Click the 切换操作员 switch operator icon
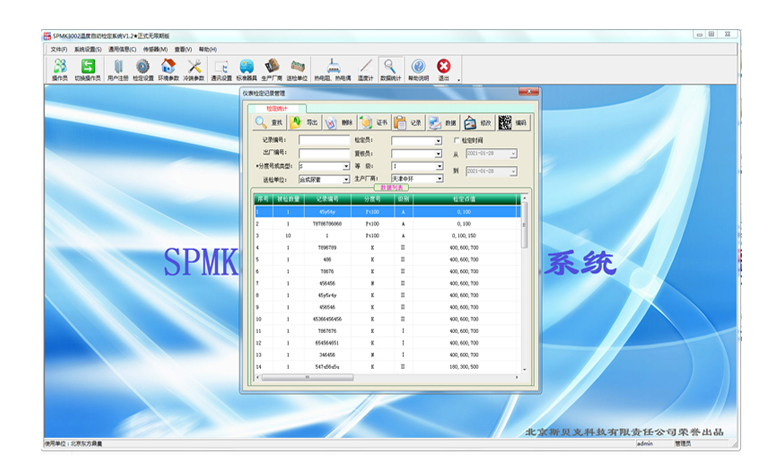781x475 pixels. (89, 69)
